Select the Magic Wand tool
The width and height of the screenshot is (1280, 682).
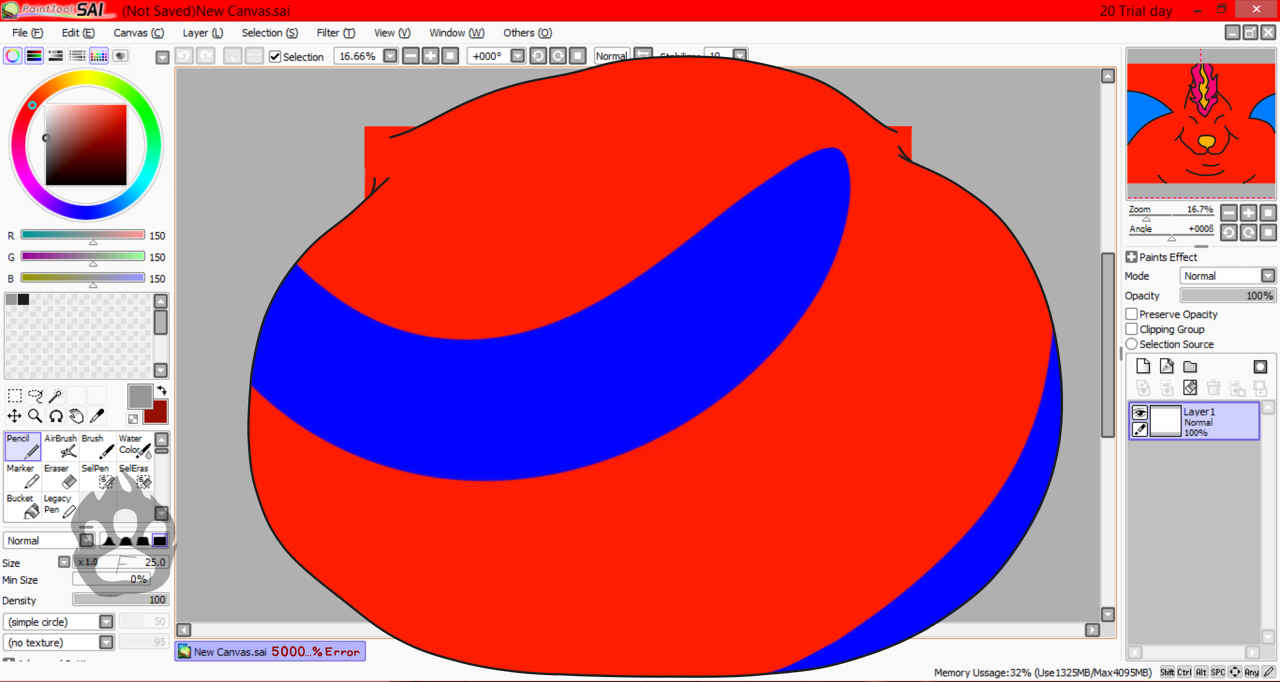click(x=56, y=396)
